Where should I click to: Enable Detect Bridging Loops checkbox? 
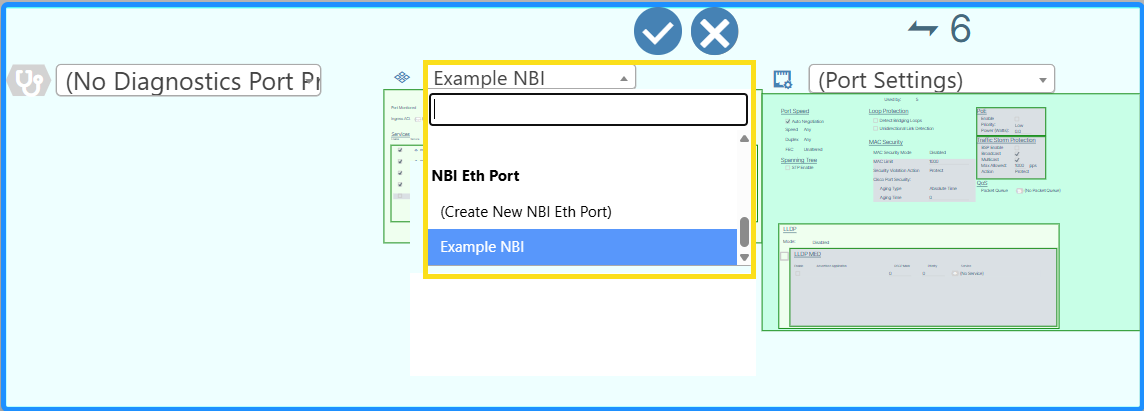click(x=874, y=120)
